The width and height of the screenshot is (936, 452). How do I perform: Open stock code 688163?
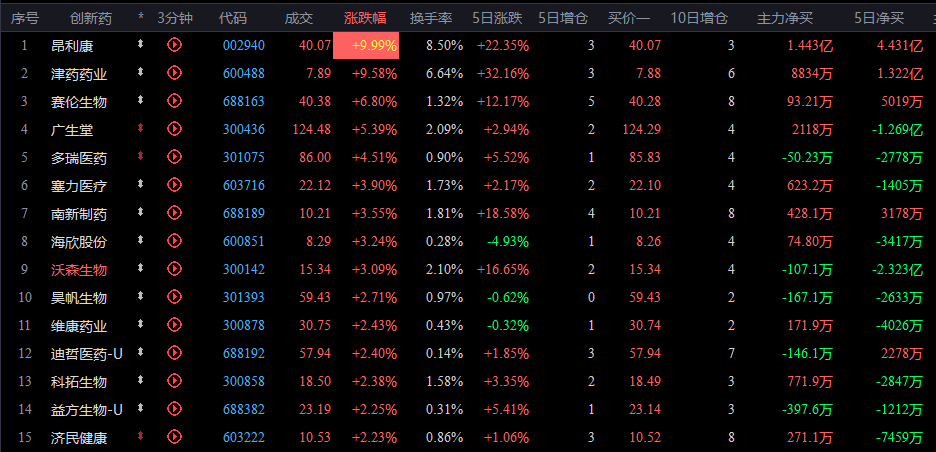[x=244, y=102]
